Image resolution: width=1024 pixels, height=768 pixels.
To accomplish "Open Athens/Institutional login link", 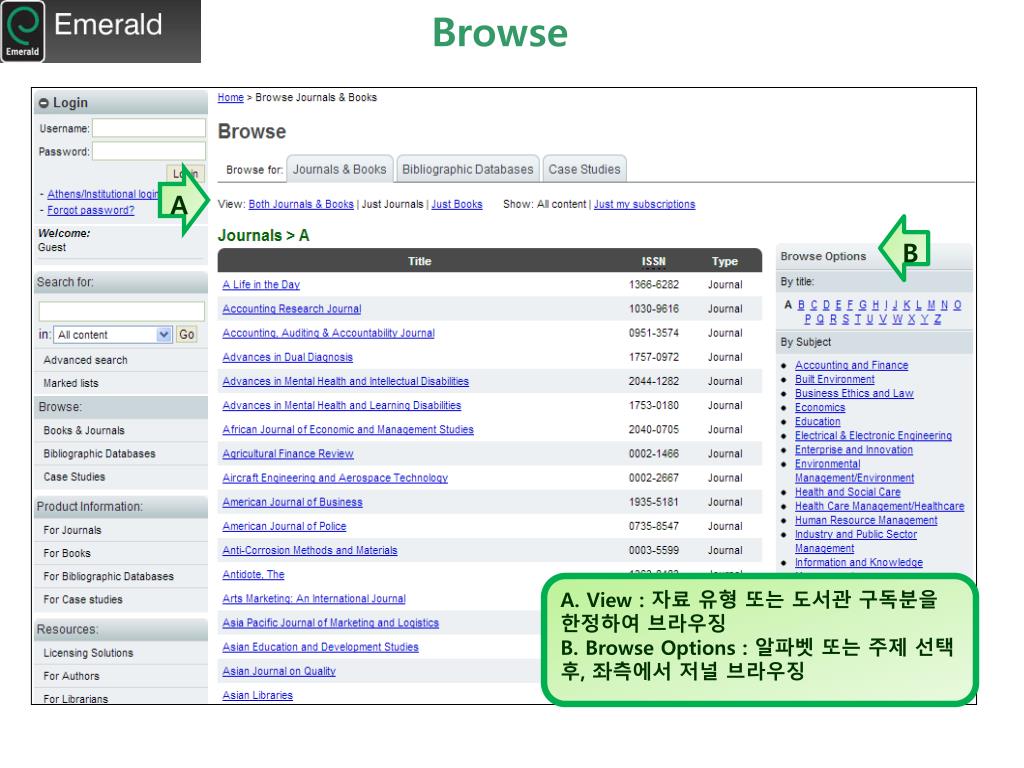I will pyautogui.click(x=103, y=194).
